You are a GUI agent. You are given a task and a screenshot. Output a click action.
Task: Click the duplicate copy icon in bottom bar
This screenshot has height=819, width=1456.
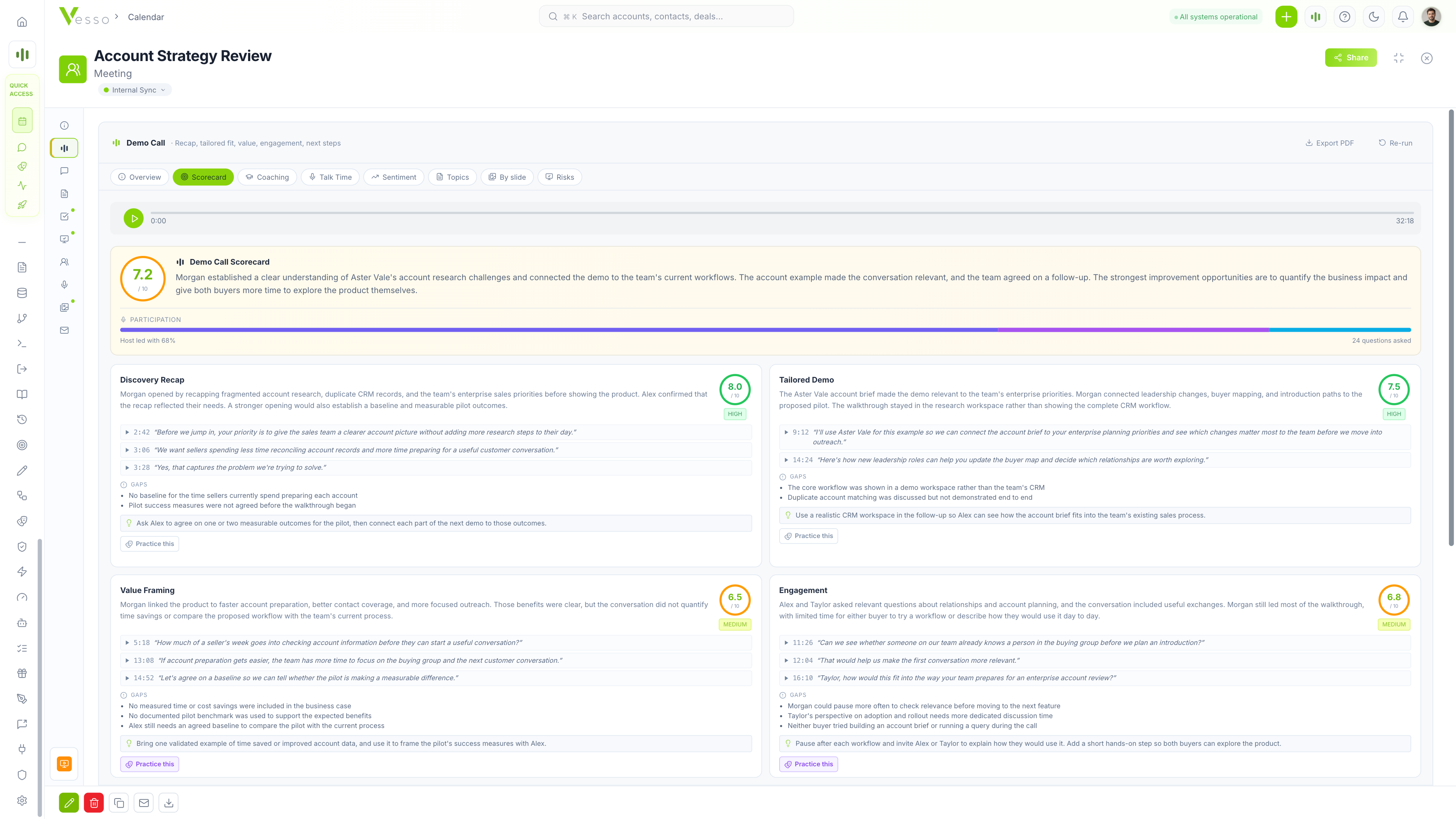point(119,803)
